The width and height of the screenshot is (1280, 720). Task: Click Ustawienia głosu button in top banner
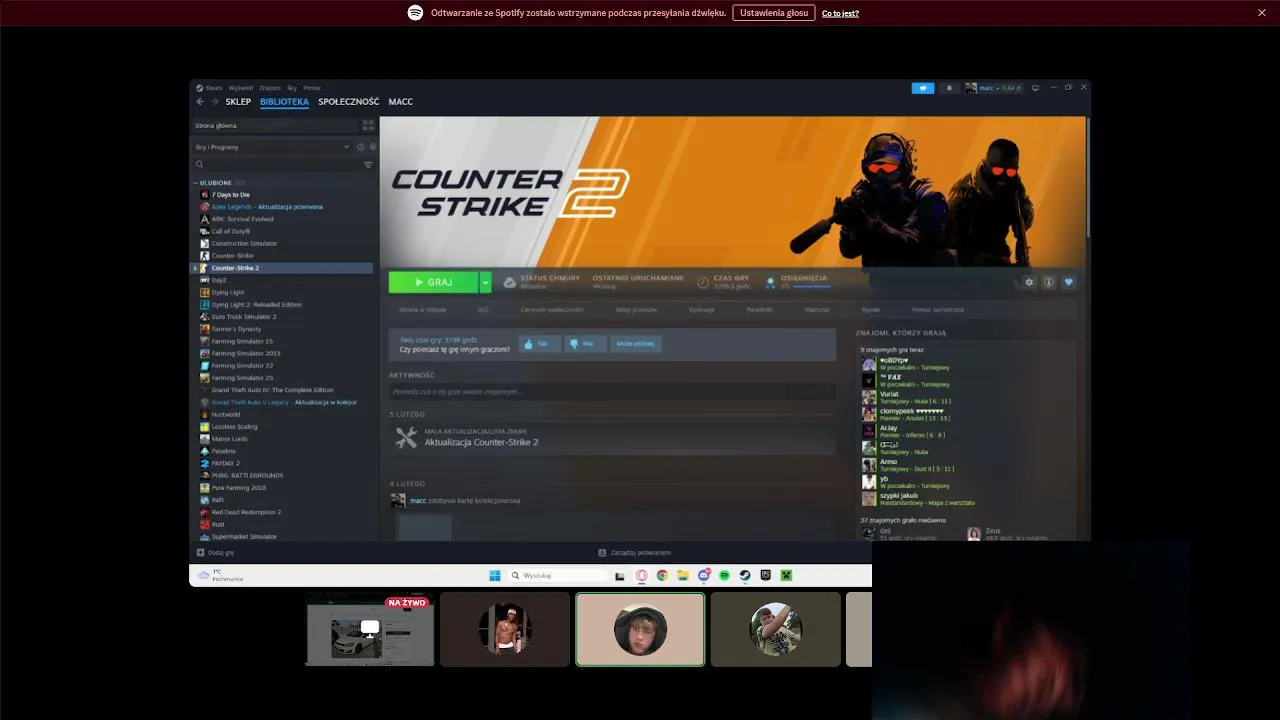click(x=774, y=13)
